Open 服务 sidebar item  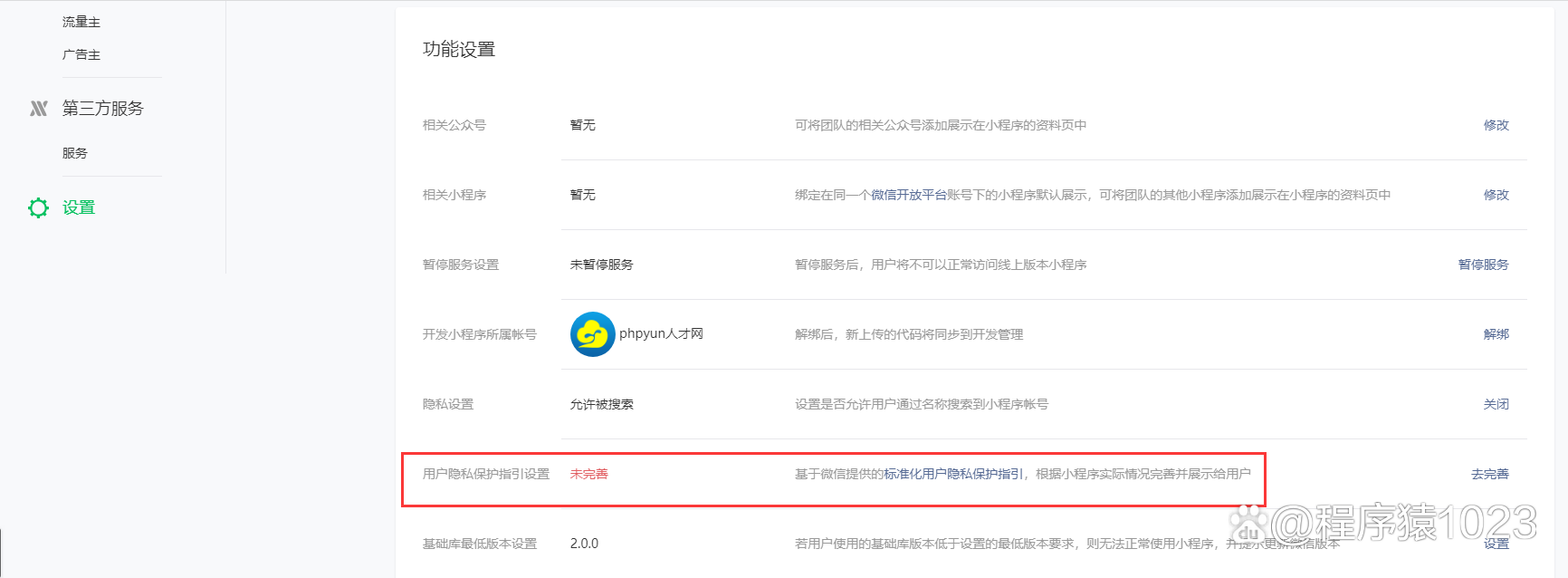click(x=75, y=153)
